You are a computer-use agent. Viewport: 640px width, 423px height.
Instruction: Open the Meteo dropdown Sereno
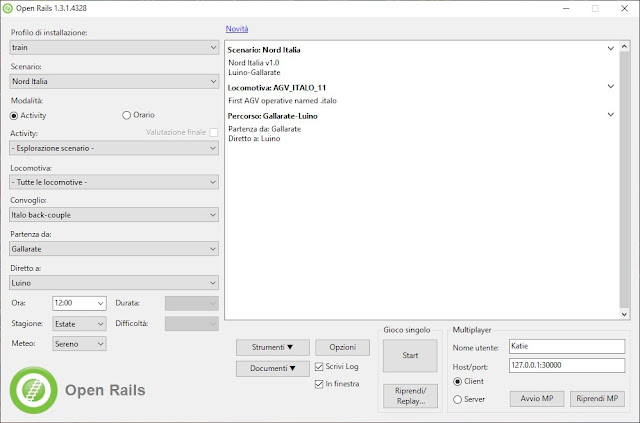pos(79,344)
